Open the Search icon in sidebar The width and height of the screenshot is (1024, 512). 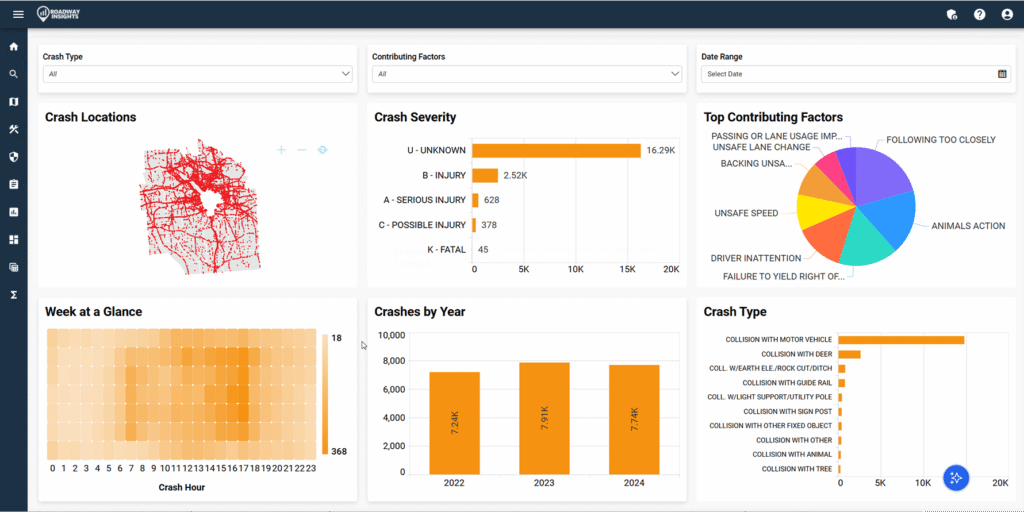coord(14,74)
